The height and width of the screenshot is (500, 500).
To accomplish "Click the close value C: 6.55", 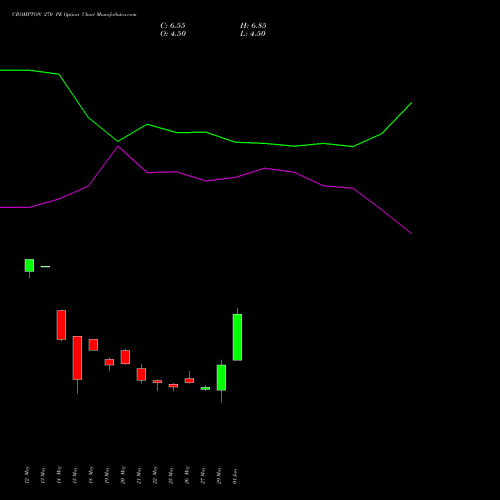I will point(173,26).
